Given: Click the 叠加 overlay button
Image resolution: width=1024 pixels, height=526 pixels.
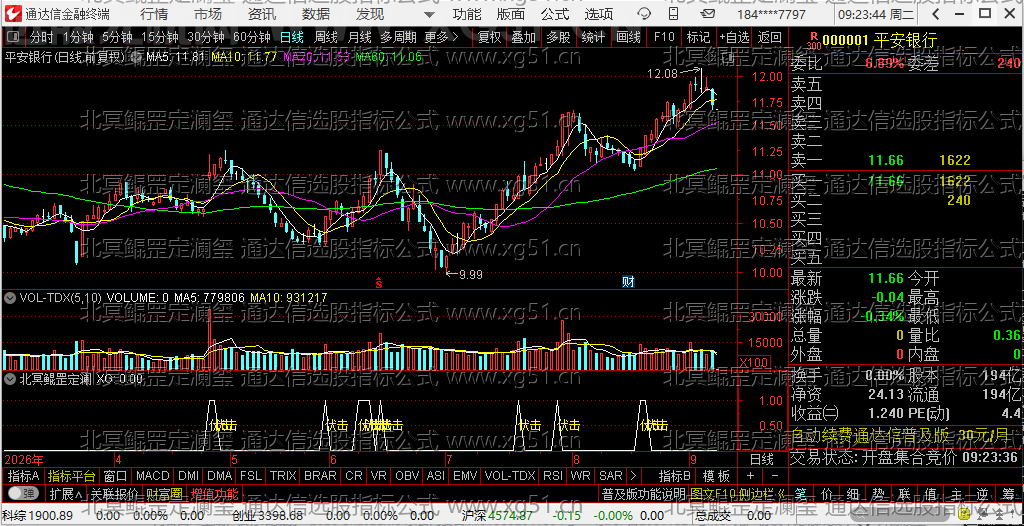Looking at the screenshot, I should [524, 37].
